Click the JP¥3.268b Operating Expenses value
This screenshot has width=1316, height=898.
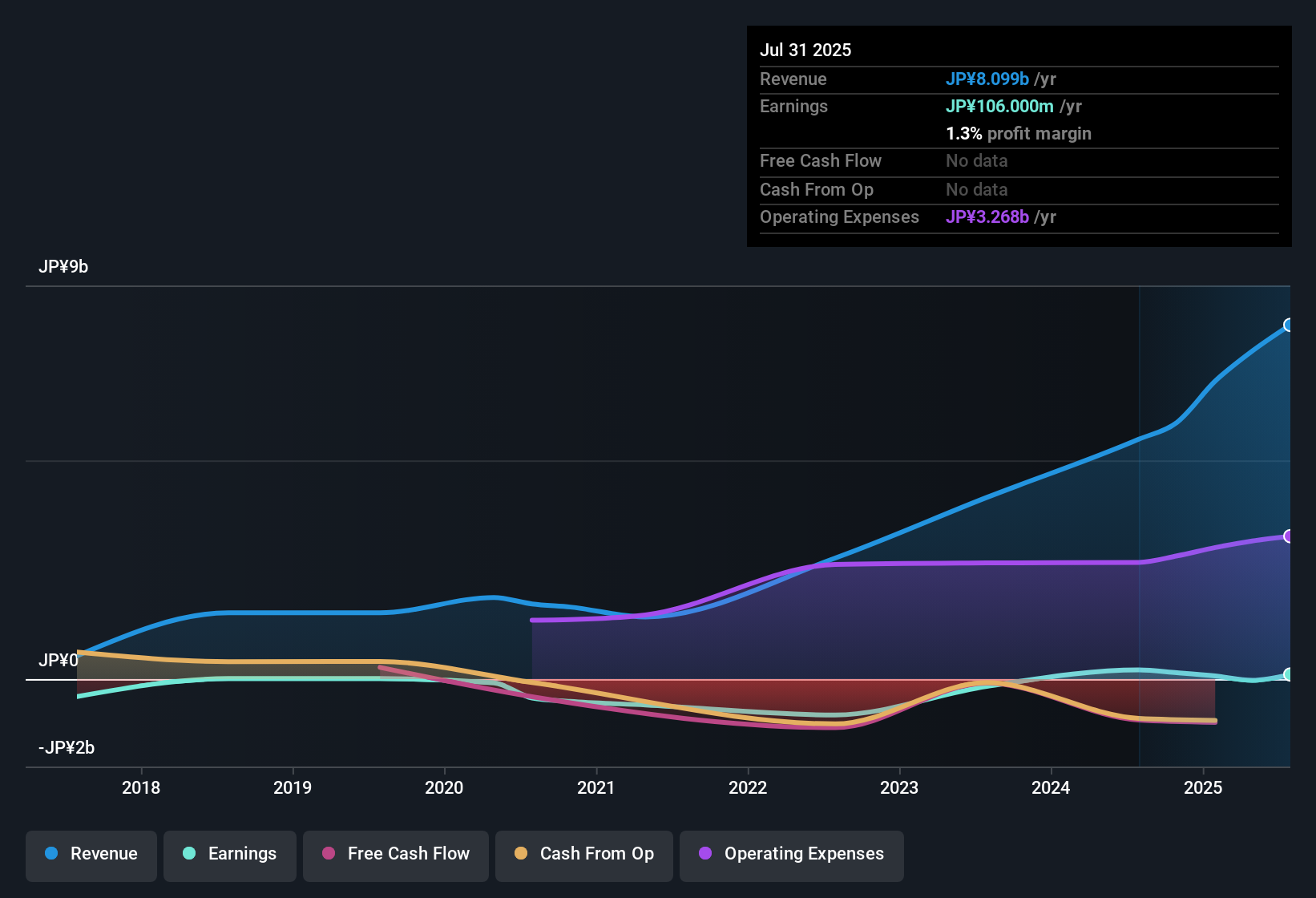[988, 216]
